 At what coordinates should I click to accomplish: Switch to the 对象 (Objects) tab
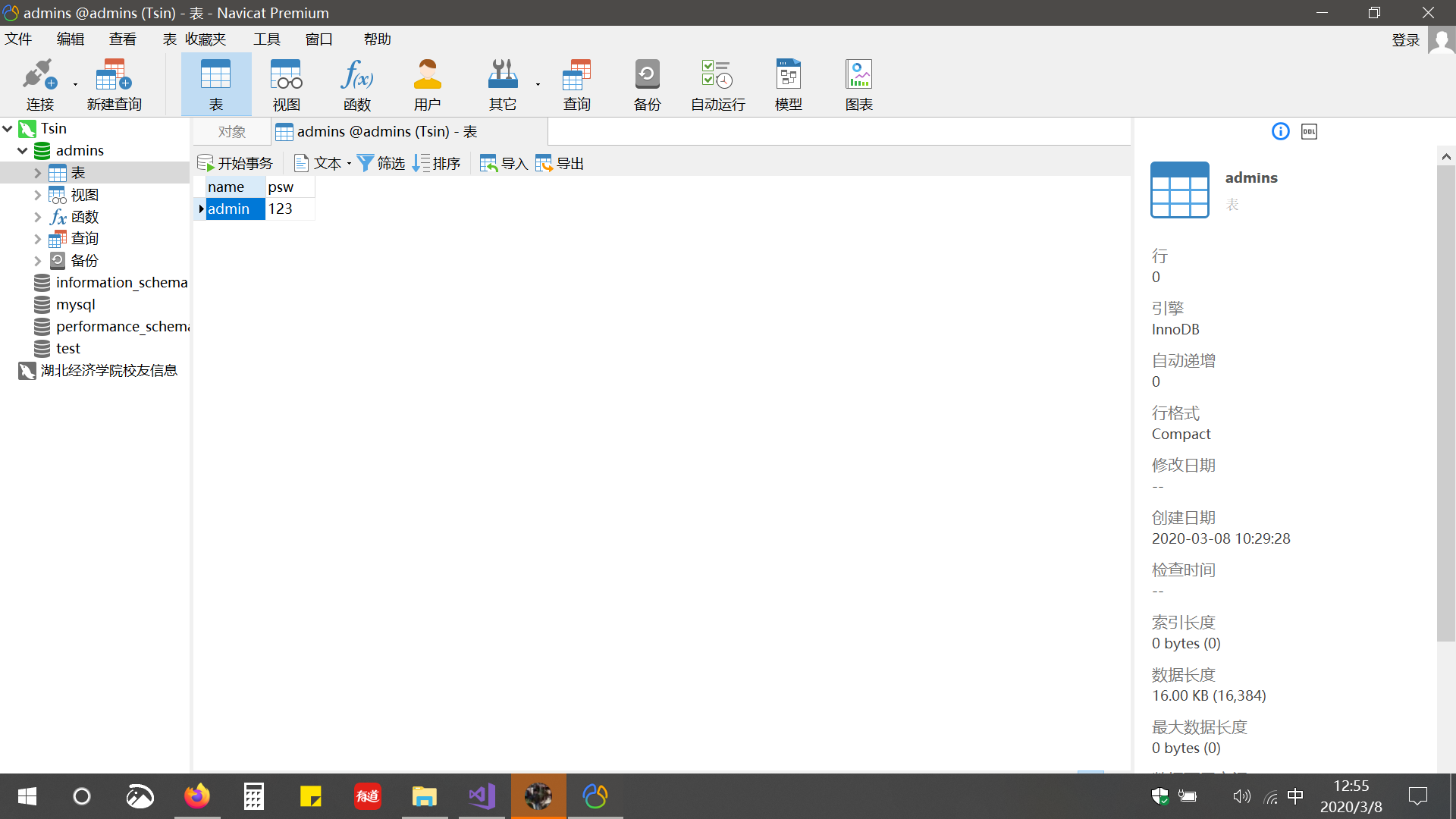[231, 132]
